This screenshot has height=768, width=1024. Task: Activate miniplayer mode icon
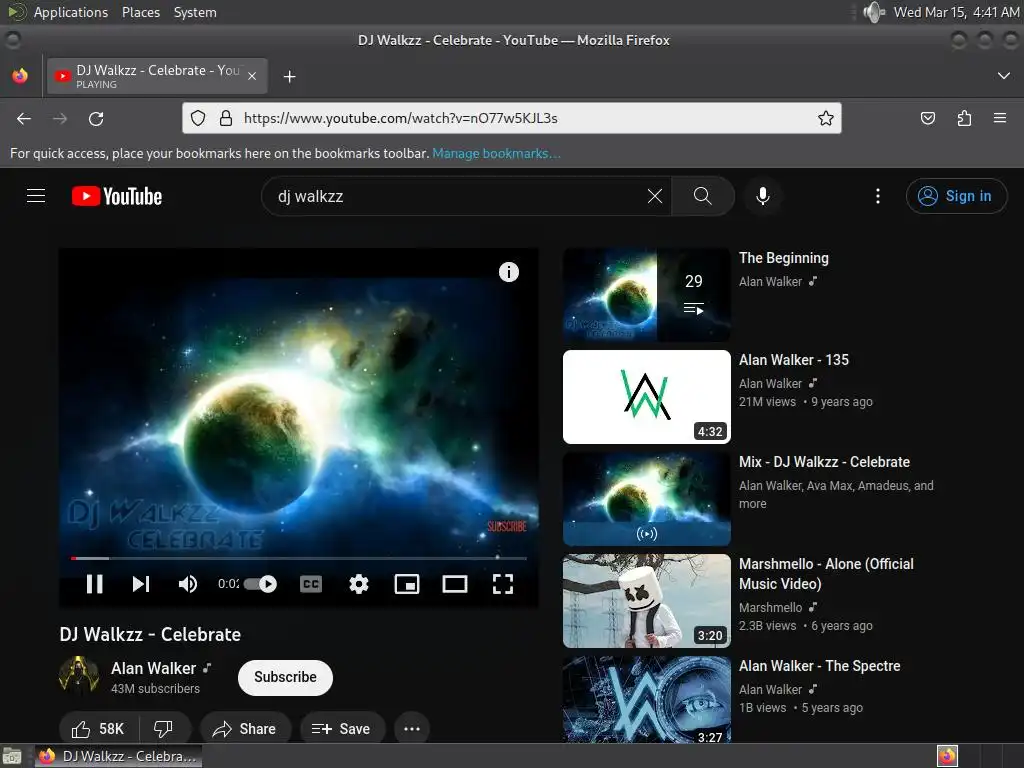tap(407, 584)
